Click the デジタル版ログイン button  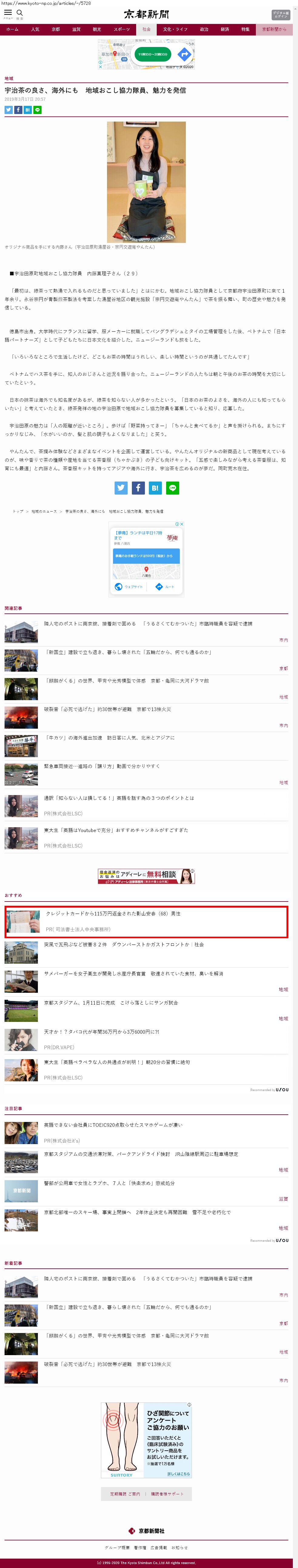coord(280,15)
